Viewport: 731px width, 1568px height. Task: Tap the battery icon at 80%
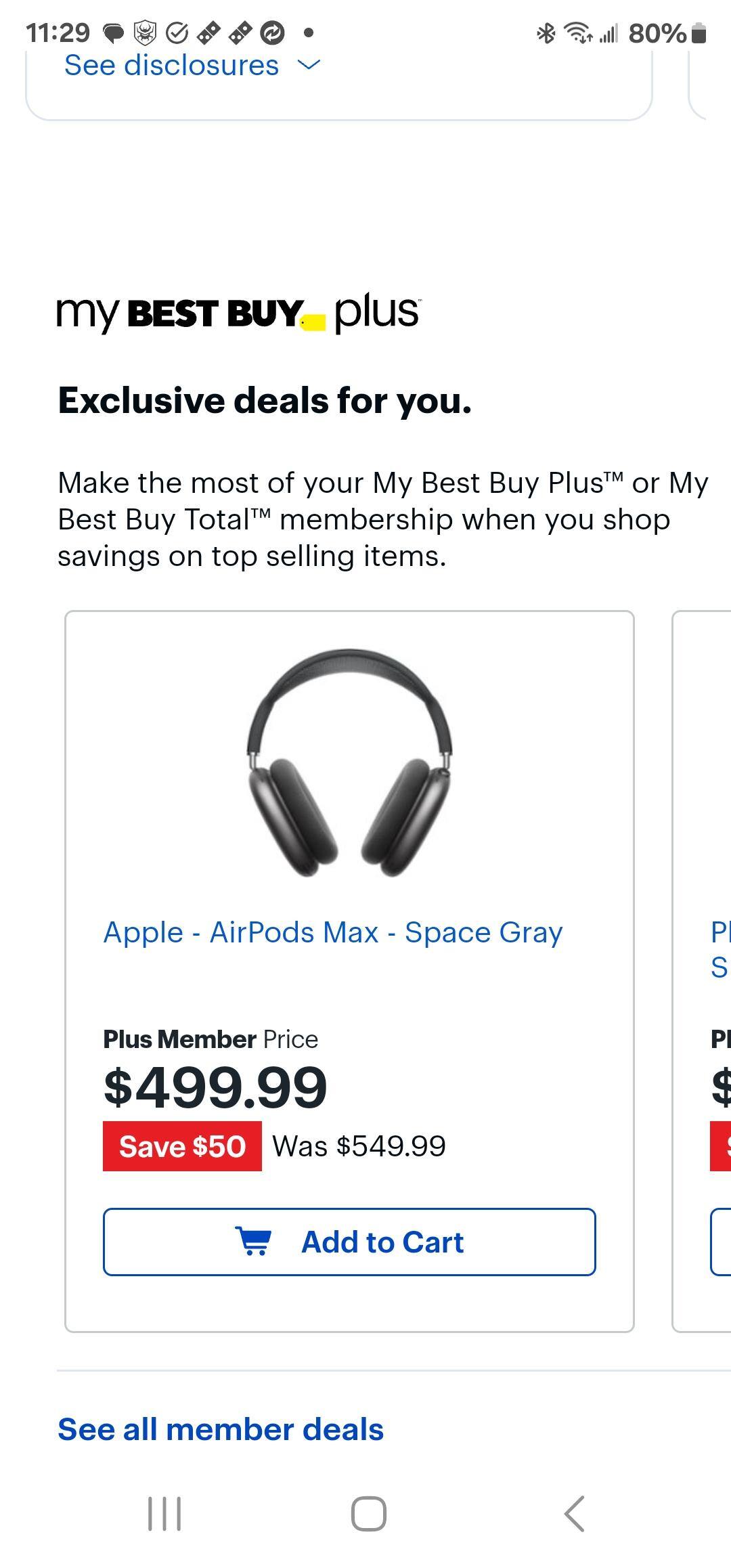point(700,32)
